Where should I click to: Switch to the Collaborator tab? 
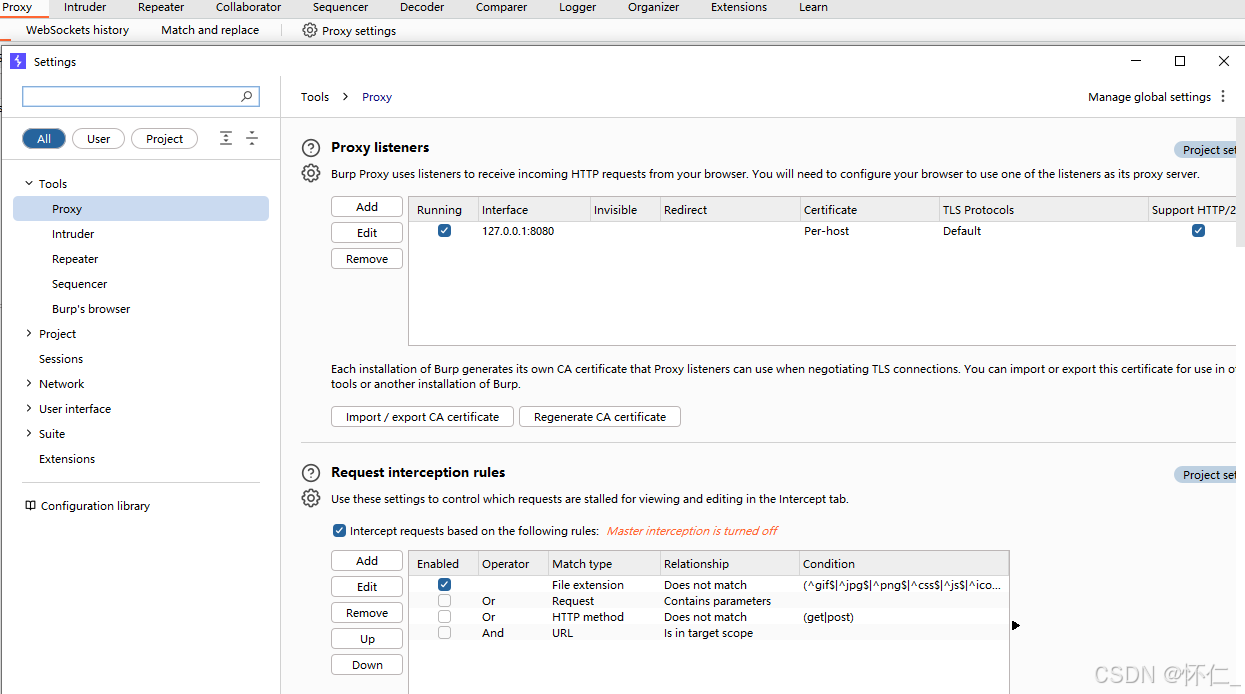[x=248, y=7]
